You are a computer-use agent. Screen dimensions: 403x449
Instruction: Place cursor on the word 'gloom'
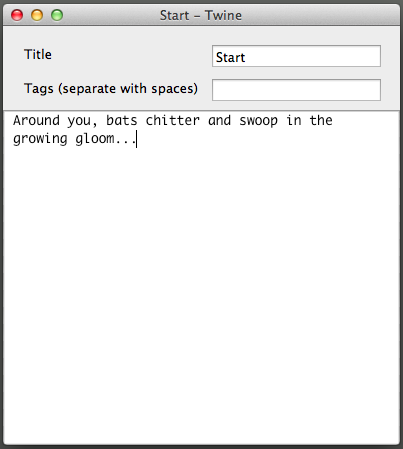(x=95, y=139)
